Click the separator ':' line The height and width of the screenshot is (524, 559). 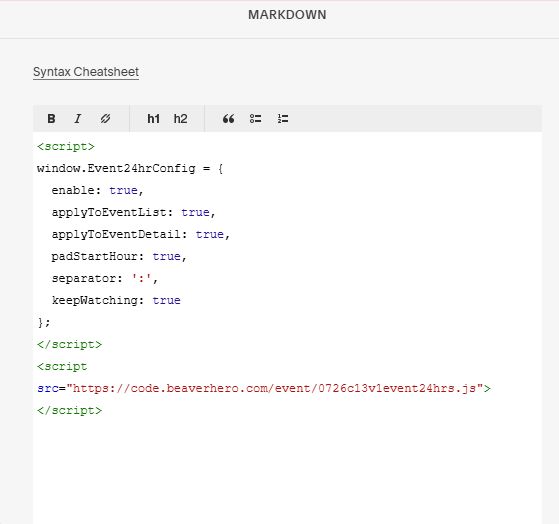pos(105,278)
